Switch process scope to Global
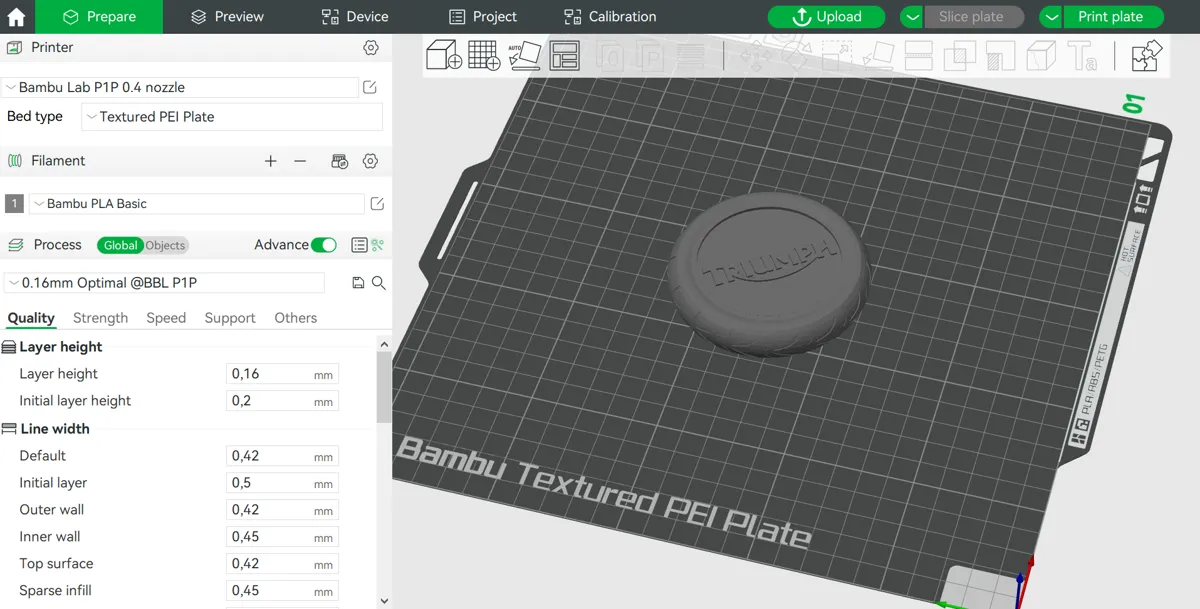 click(120, 245)
